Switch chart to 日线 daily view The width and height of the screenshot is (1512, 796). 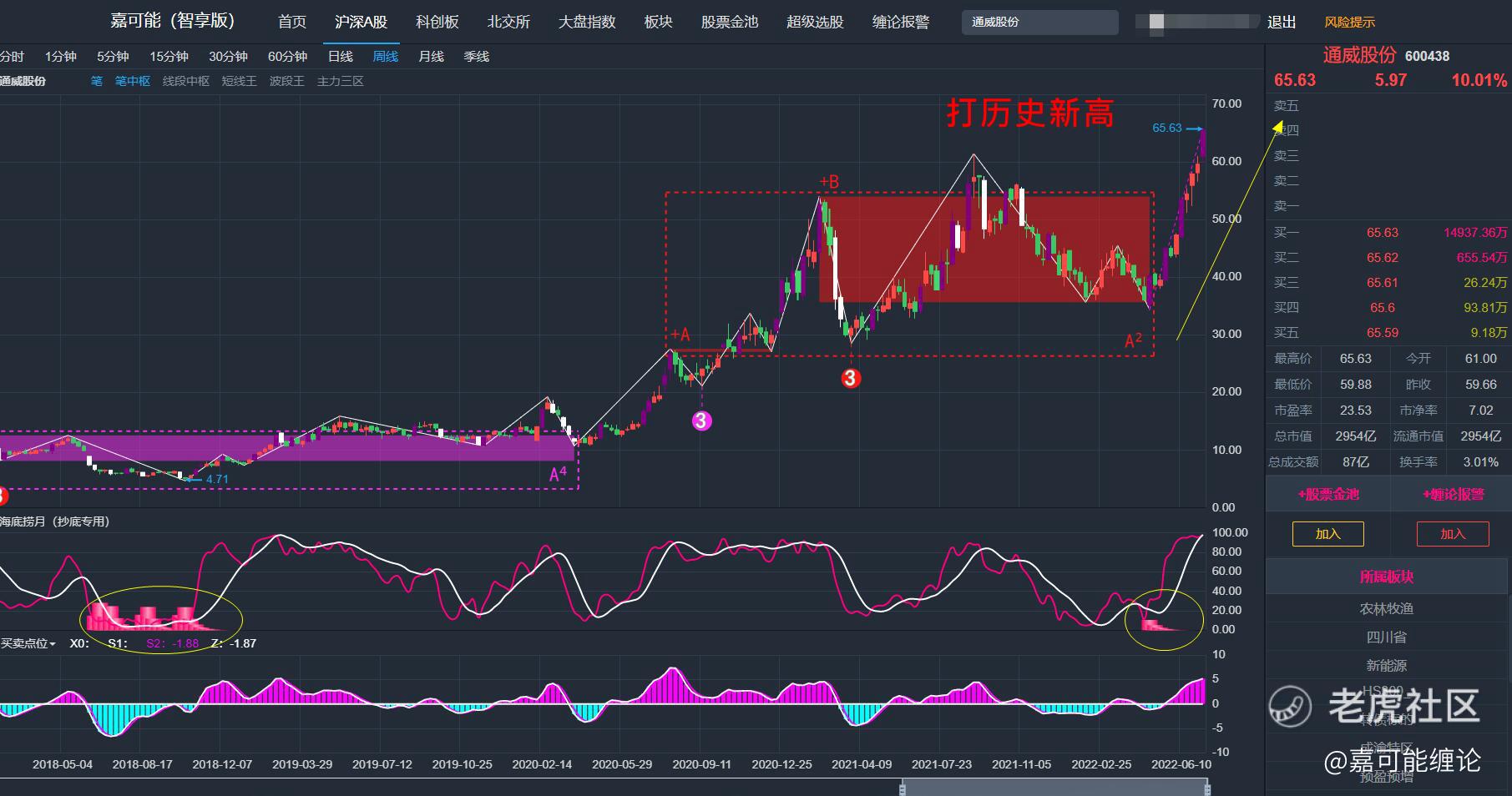tap(341, 57)
